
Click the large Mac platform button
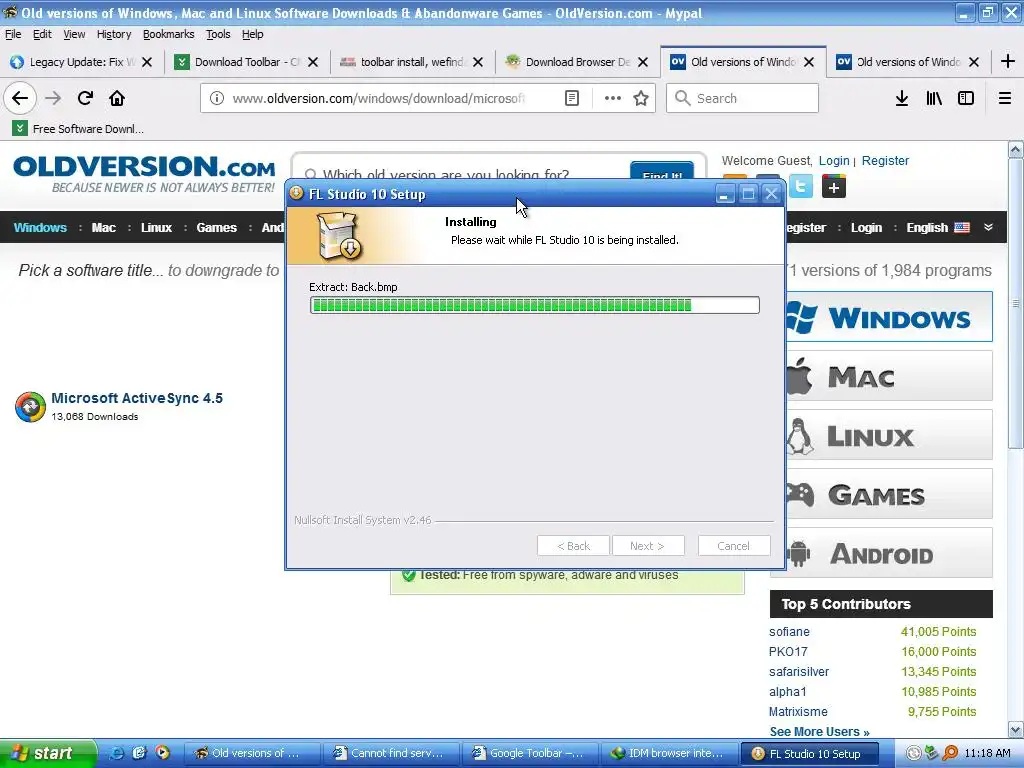click(889, 376)
